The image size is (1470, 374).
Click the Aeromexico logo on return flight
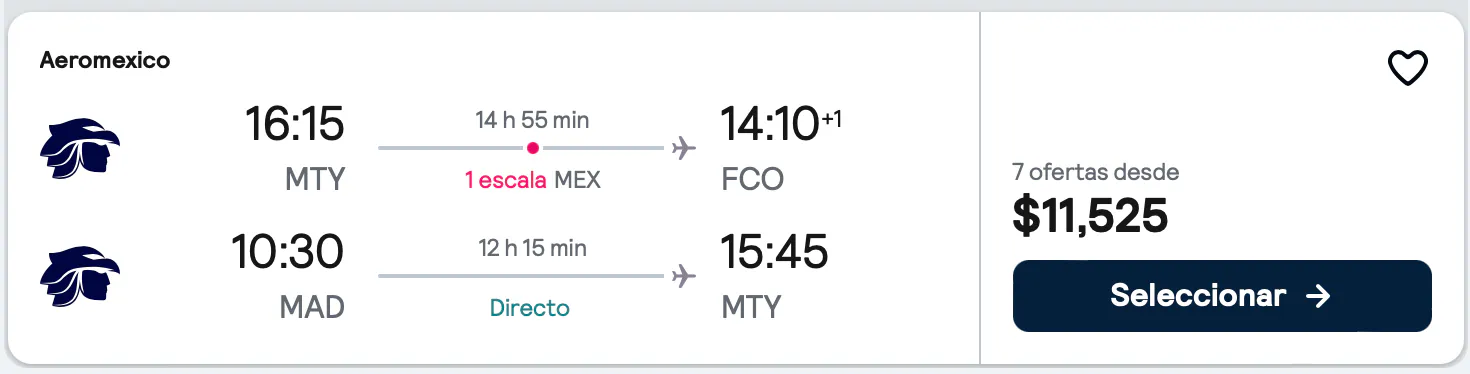coord(80,277)
